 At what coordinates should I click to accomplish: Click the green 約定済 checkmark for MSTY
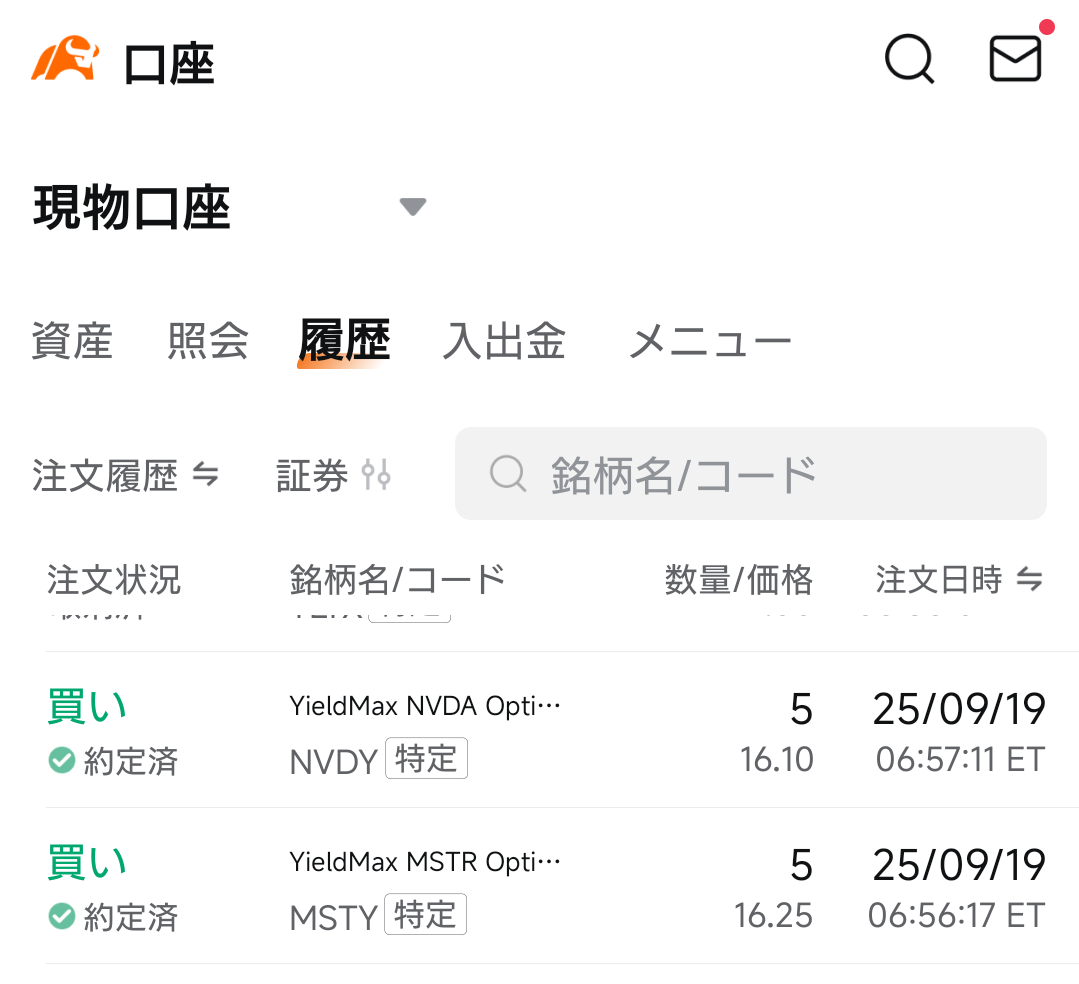[62, 916]
